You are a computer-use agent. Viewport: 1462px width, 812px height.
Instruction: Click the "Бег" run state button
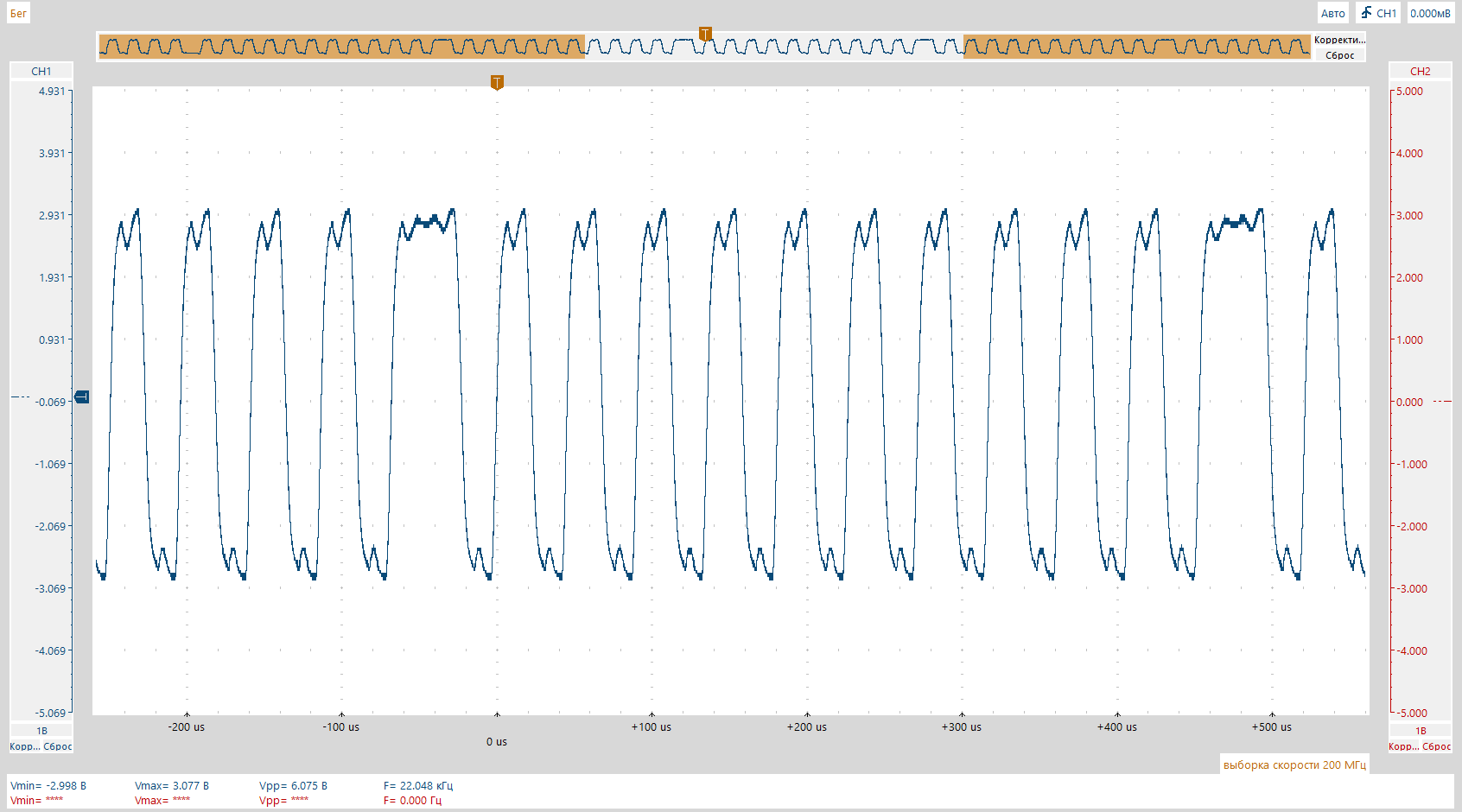pyautogui.click(x=18, y=13)
